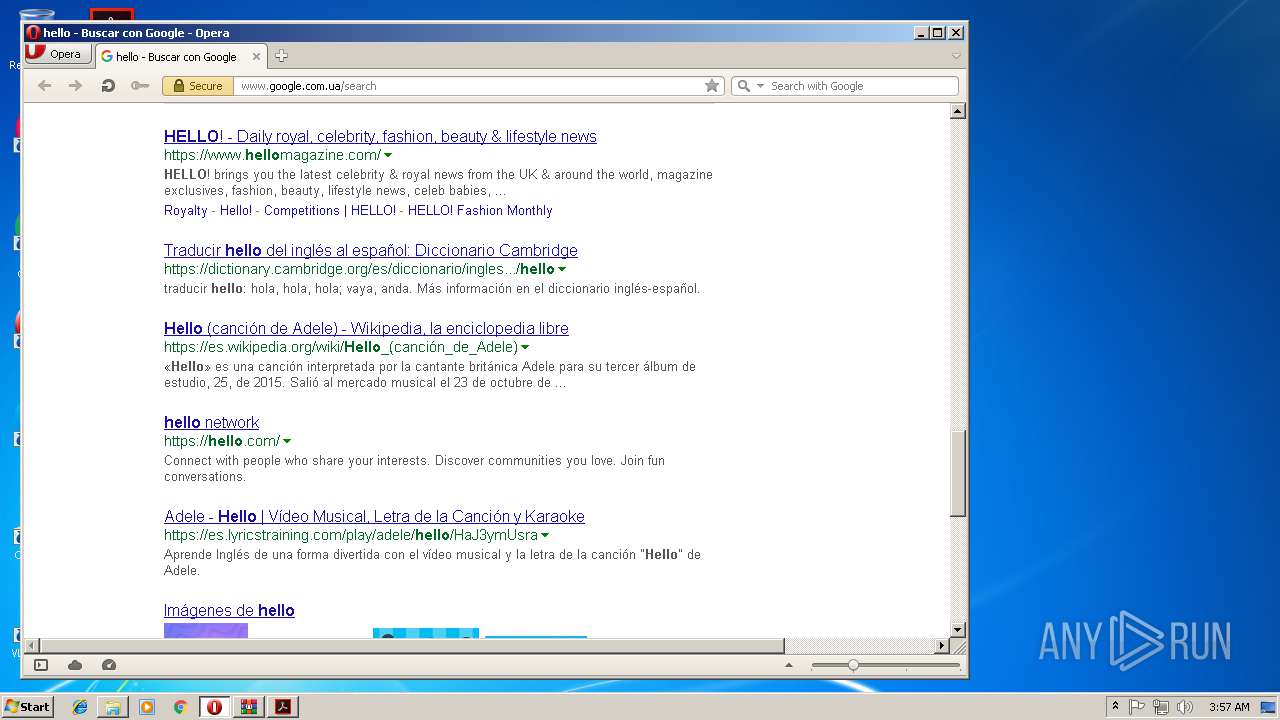Open the Windows Start menu

[x=27, y=707]
